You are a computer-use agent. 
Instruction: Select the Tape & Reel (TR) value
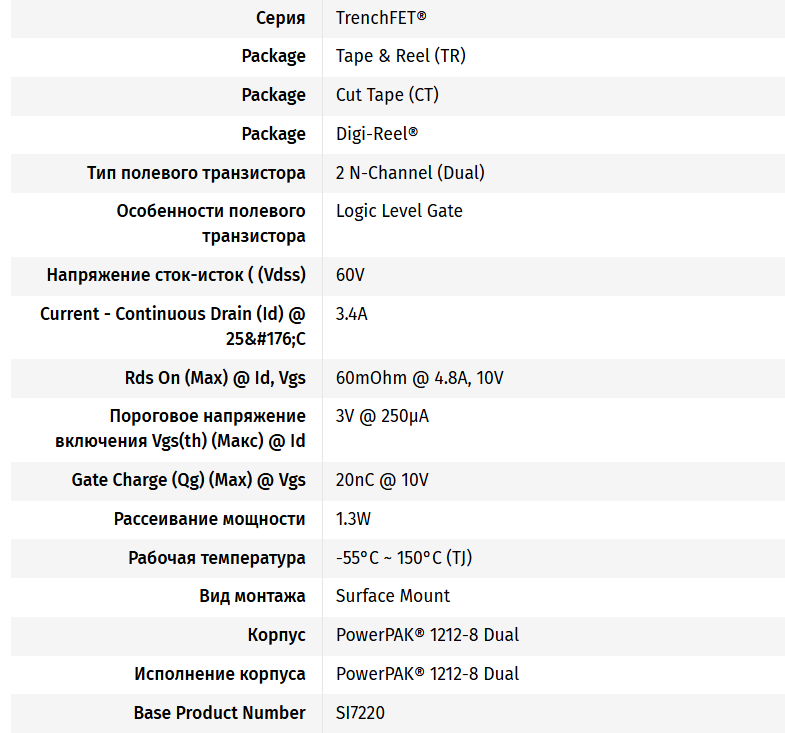[400, 56]
